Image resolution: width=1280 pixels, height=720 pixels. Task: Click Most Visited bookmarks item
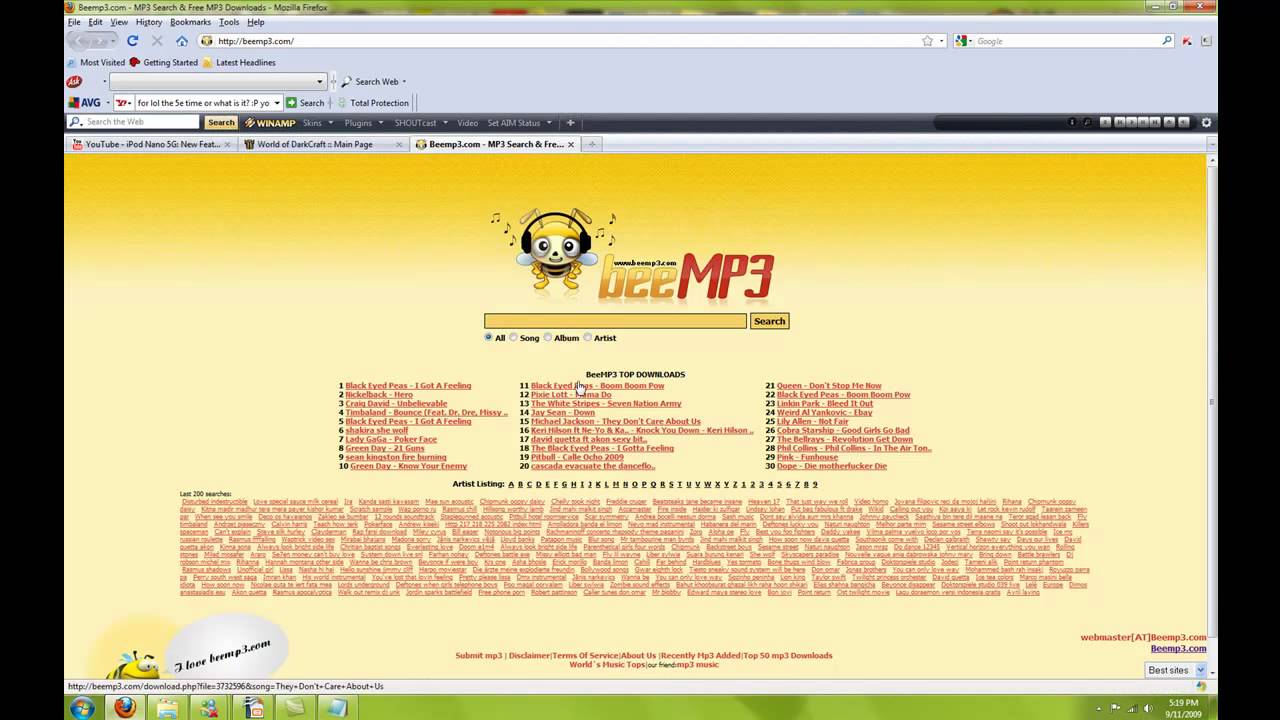(x=96, y=62)
